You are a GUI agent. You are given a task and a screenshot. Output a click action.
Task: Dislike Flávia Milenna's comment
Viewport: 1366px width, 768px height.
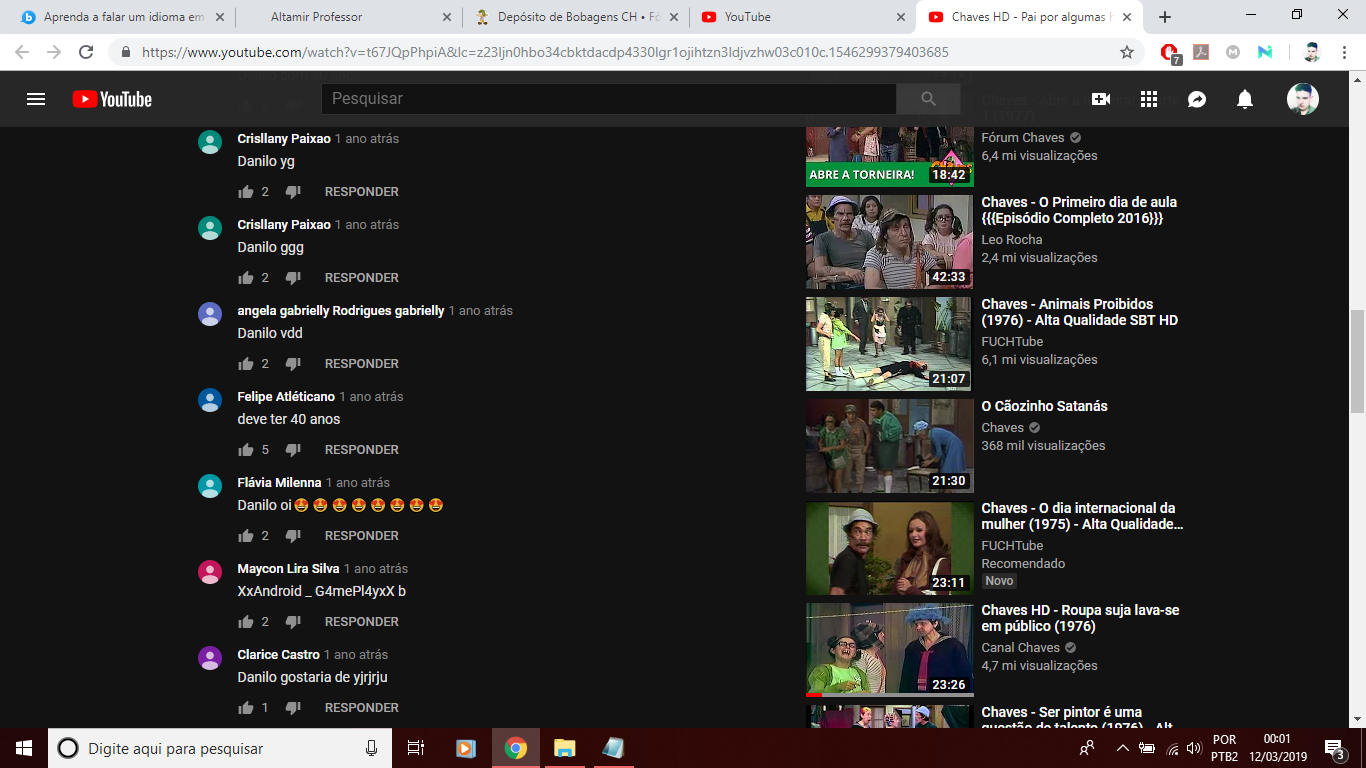(293, 536)
